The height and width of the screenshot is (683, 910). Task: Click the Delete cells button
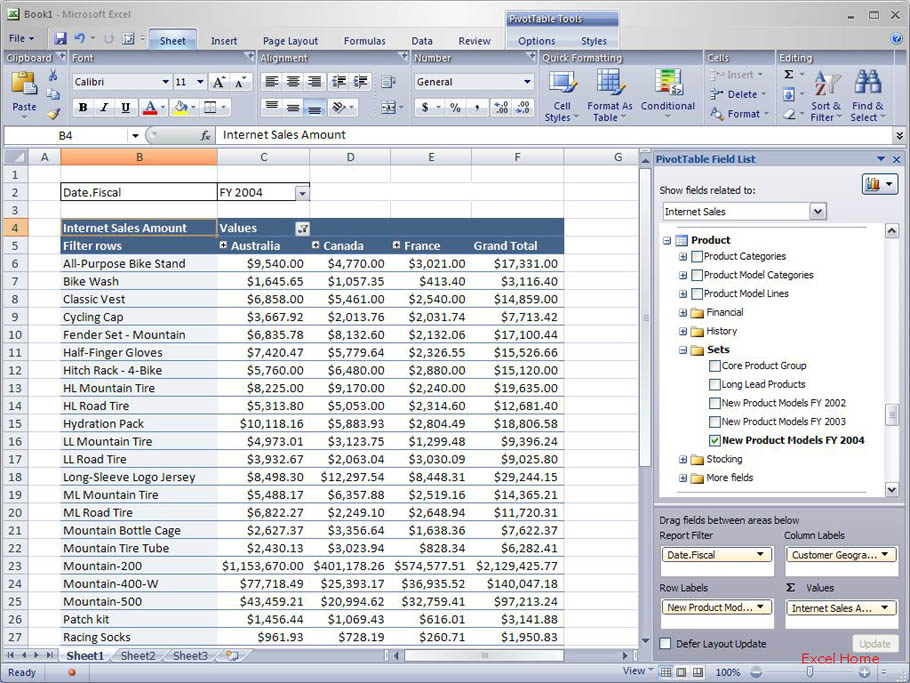click(738, 94)
